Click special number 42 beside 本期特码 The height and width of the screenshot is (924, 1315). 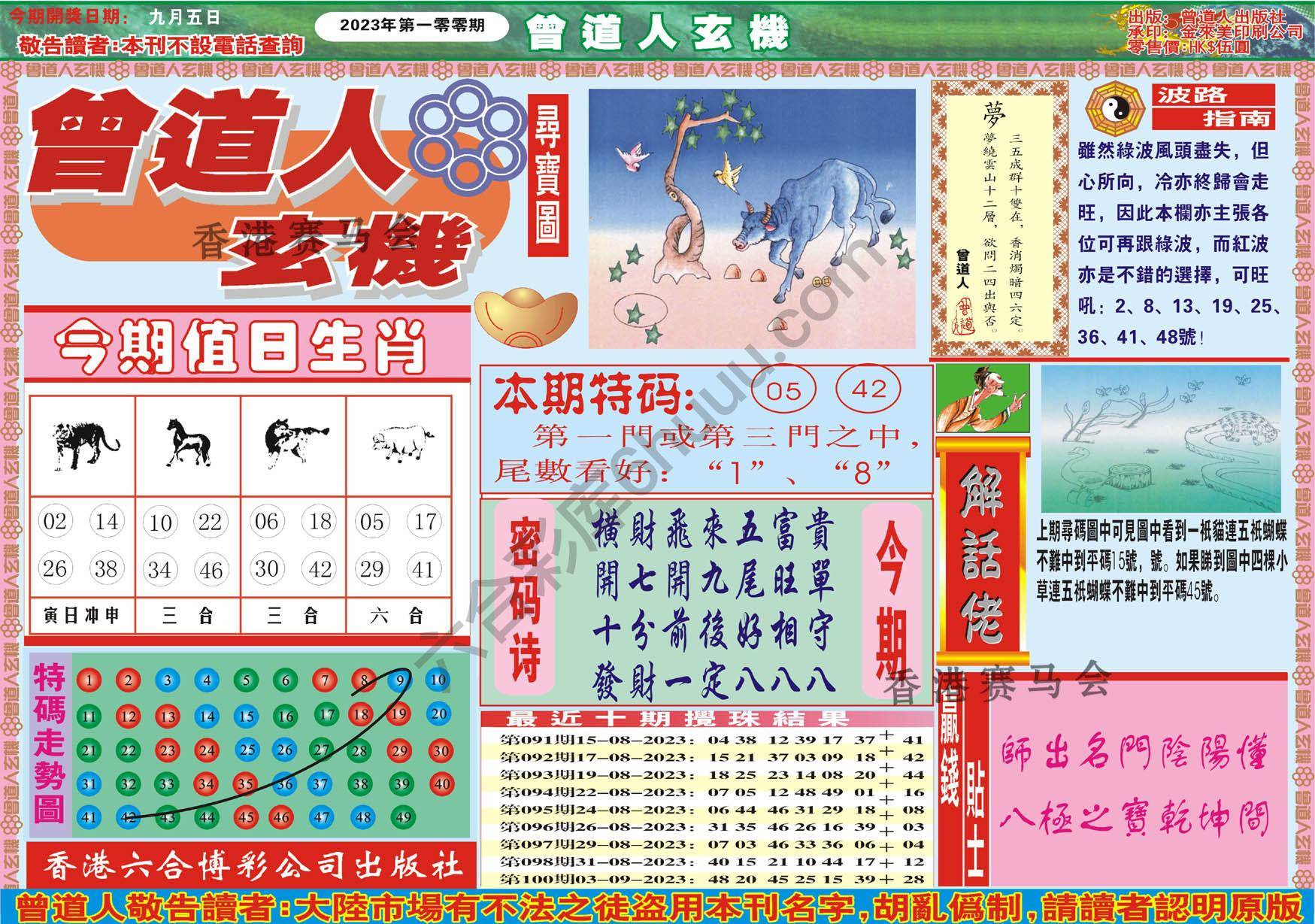coord(870,390)
